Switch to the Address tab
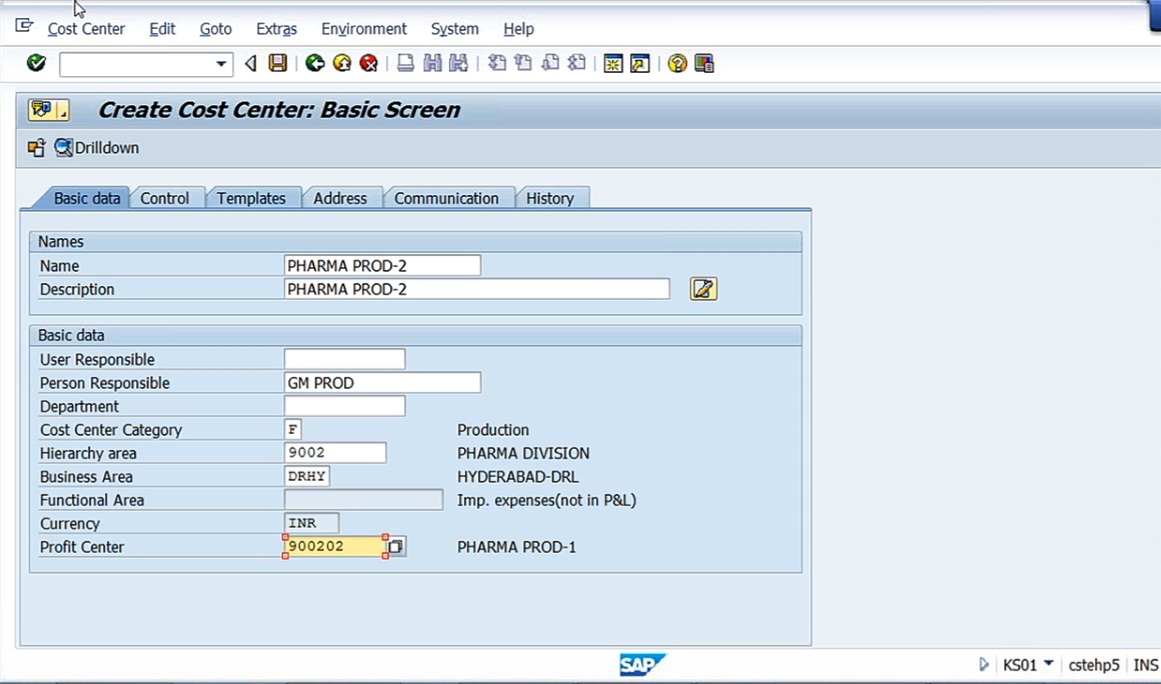This screenshot has width=1161, height=684. pos(340,198)
